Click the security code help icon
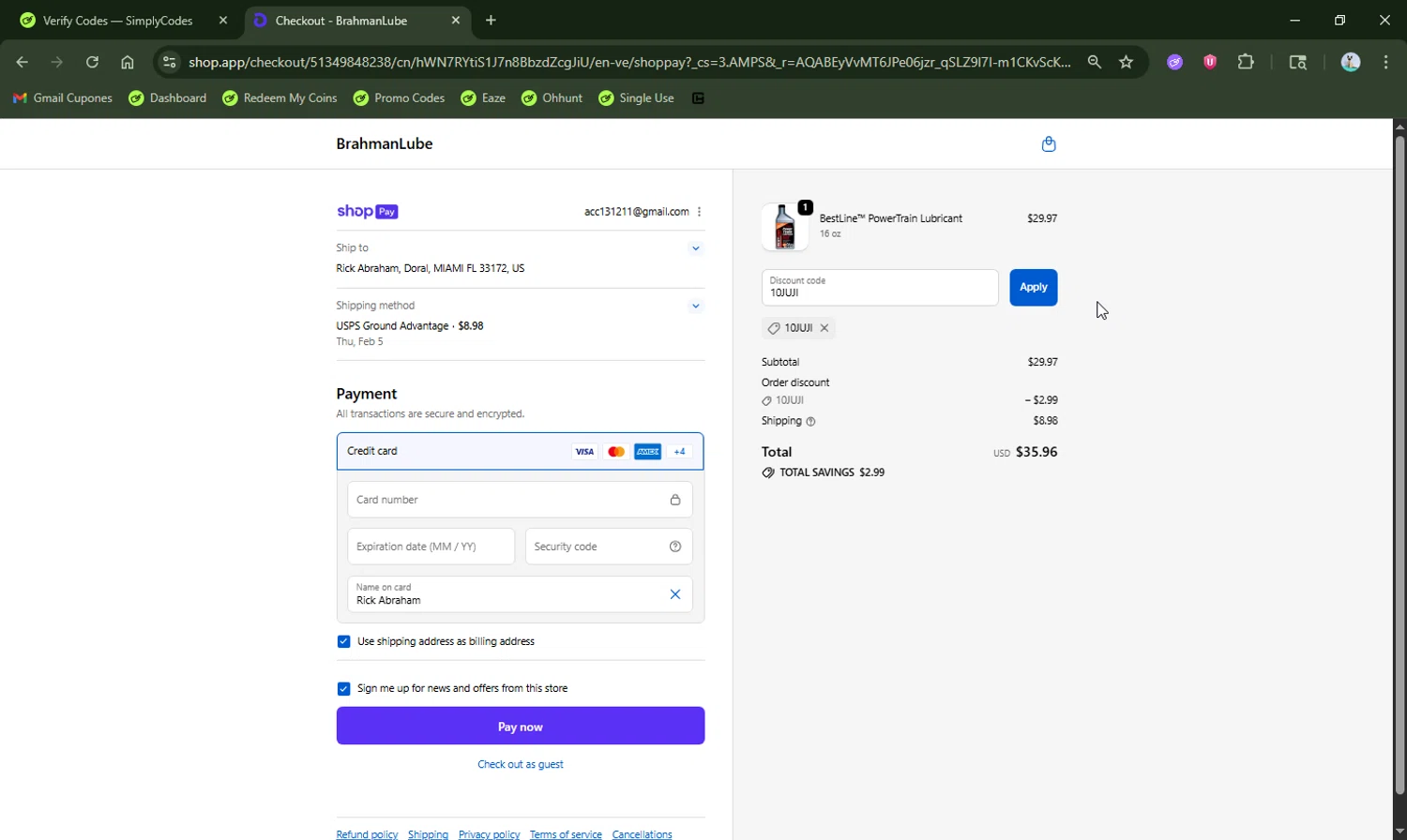 [x=675, y=547]
